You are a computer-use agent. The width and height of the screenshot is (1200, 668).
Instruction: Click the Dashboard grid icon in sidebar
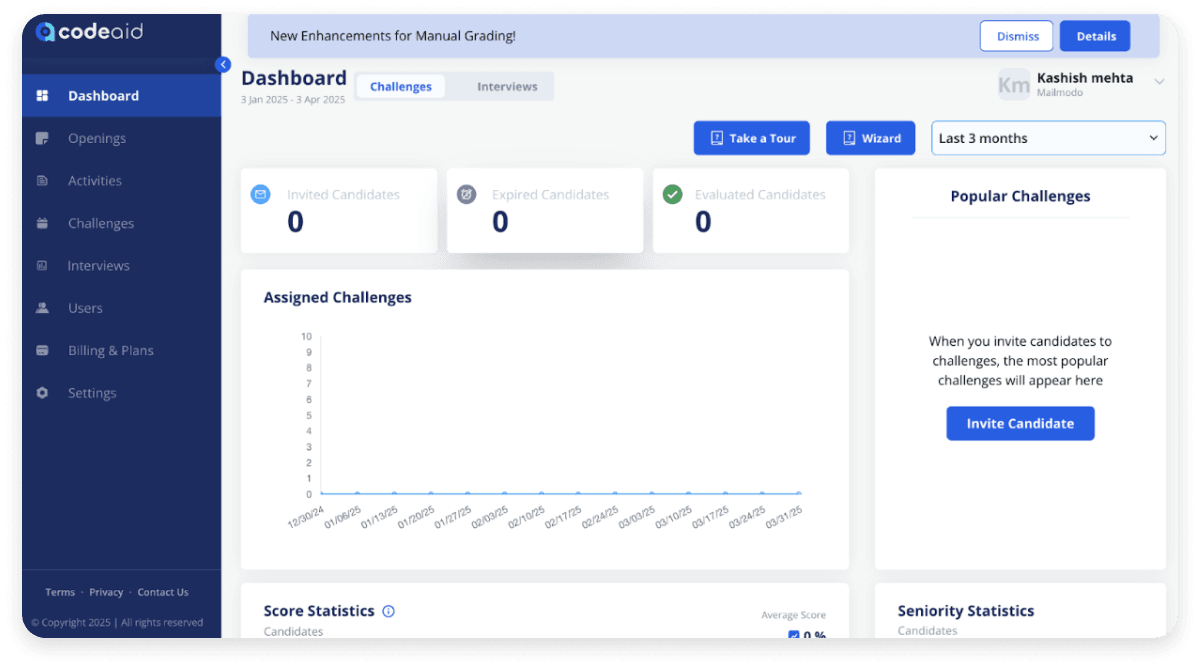[42, 96]
